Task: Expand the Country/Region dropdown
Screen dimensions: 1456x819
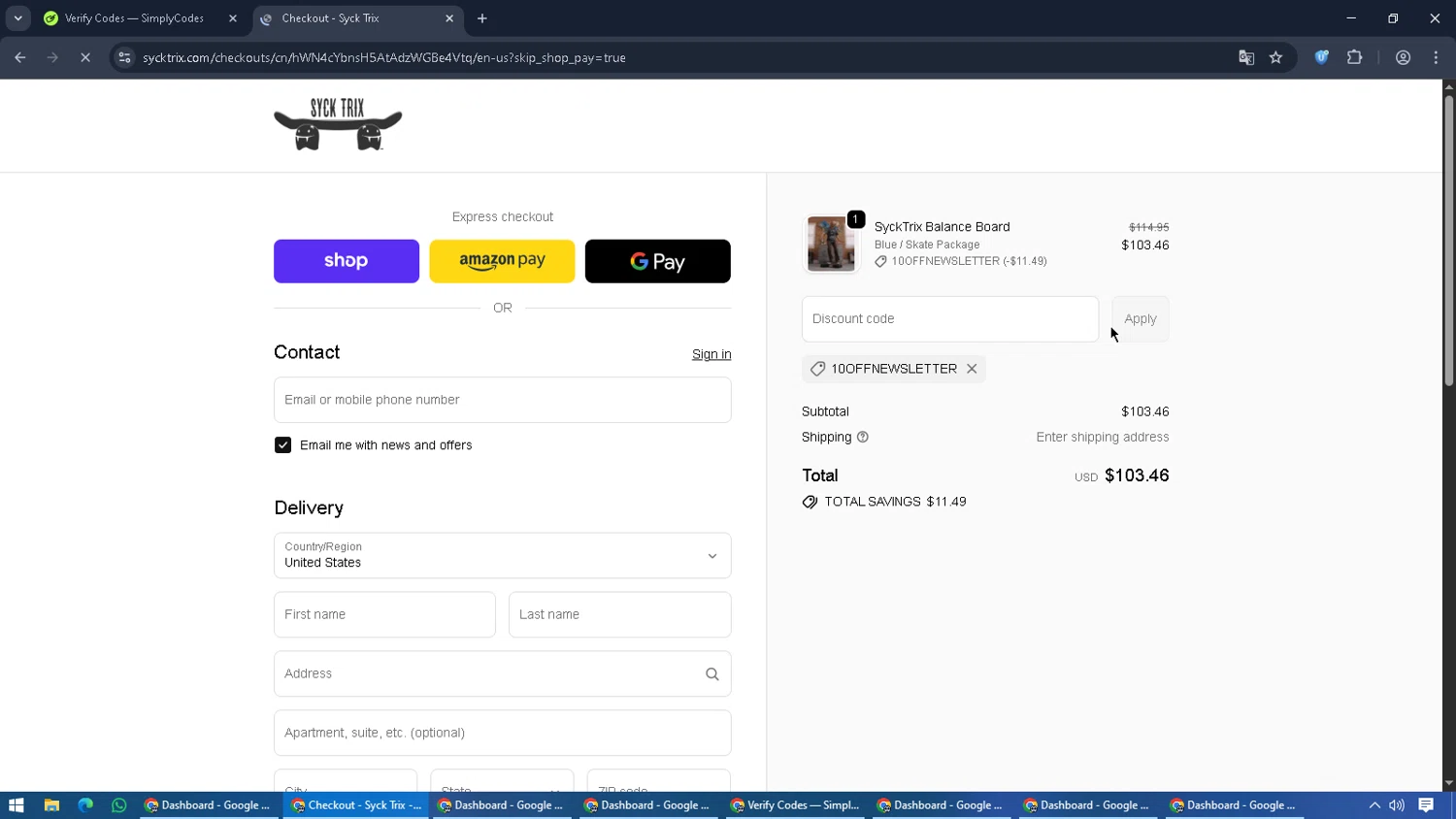Action: point(502,555)
